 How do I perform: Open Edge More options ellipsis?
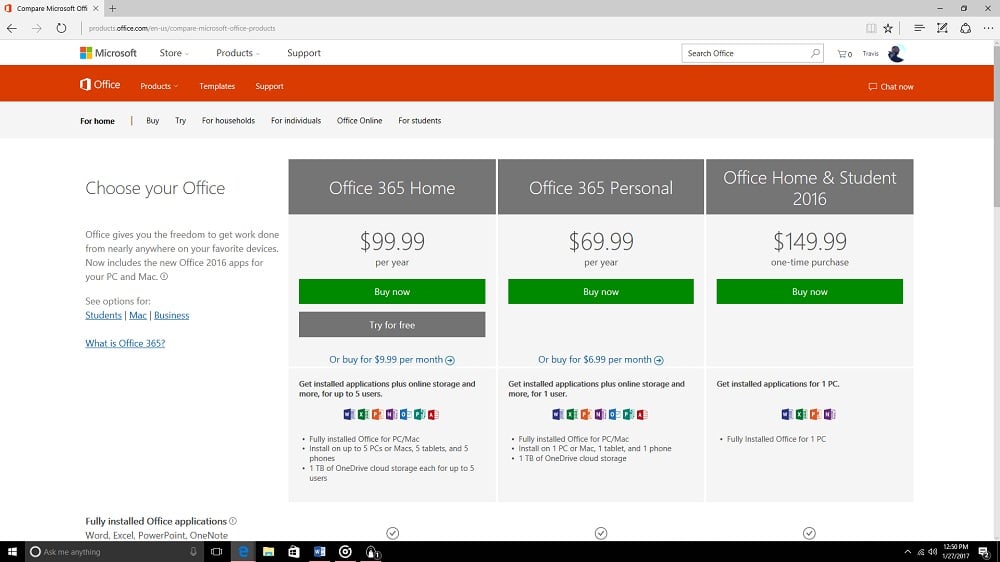pyautogui.click(x=988, y=28)
